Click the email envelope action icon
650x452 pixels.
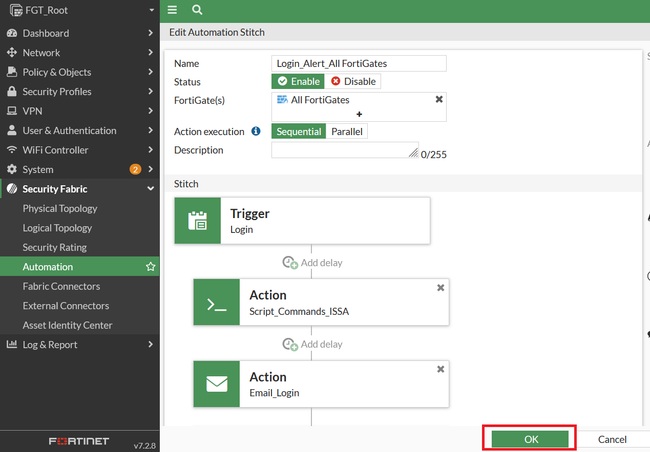[x=217, y=384]
